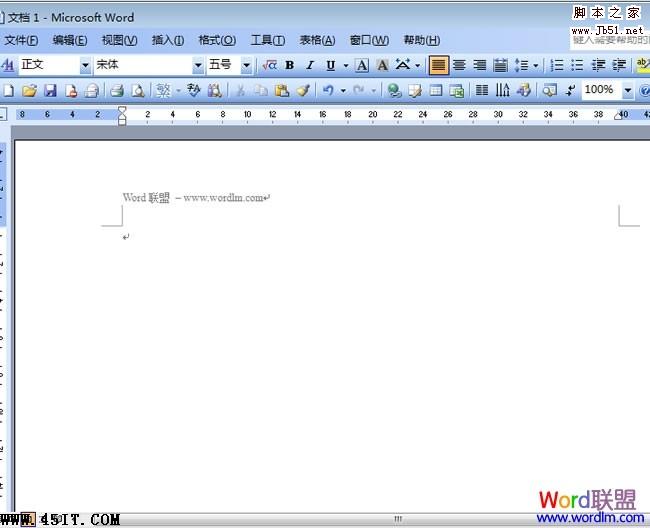Viewport: 650px width, 528px height.
Task: Toggle Bold formatting
Action: point(290,65)
